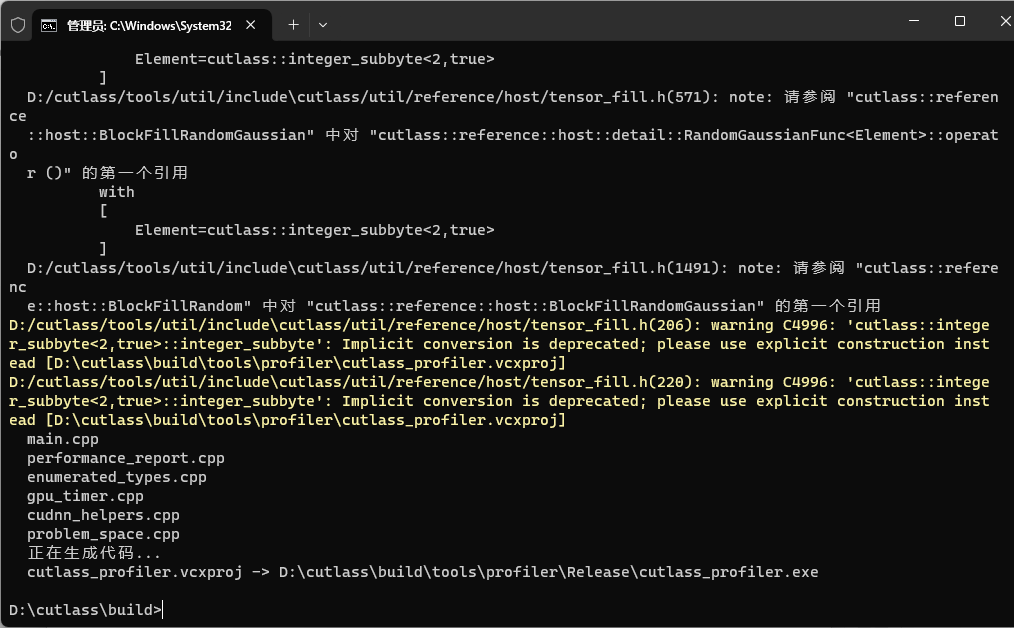Click the main.cpp output line
The image size is (1014, 628).
63,439
